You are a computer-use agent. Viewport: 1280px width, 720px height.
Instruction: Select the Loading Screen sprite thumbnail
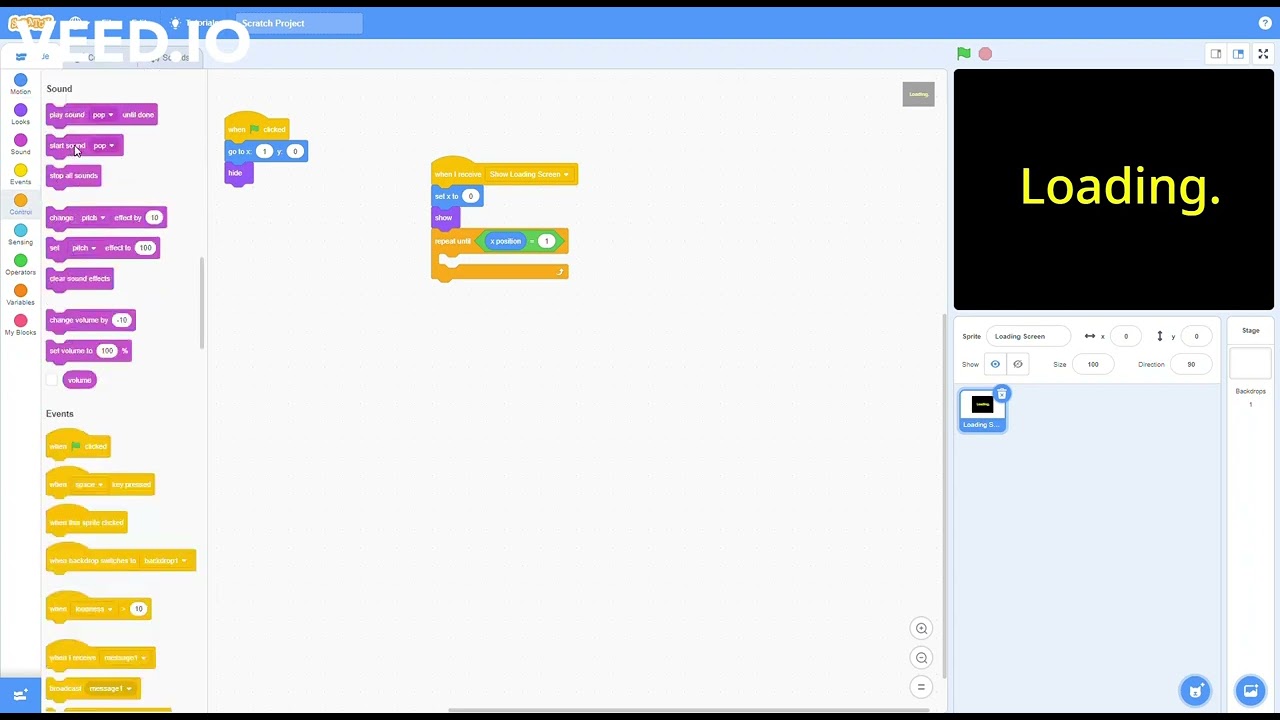pos(982,410)
